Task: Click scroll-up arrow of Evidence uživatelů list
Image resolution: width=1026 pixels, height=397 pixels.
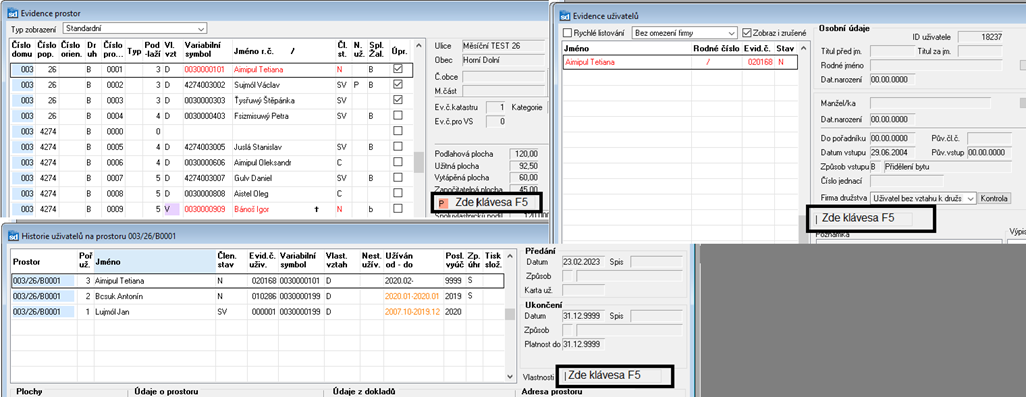Action: (x=805, y=48)
